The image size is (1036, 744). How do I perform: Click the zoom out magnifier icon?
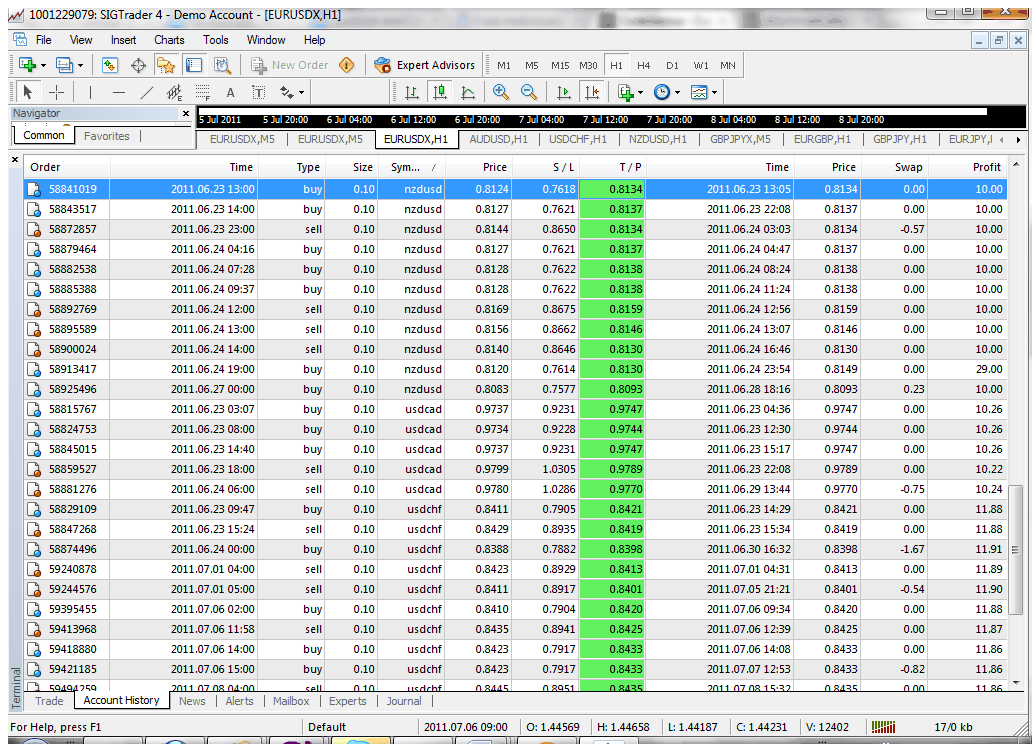(x=529, y=93)
